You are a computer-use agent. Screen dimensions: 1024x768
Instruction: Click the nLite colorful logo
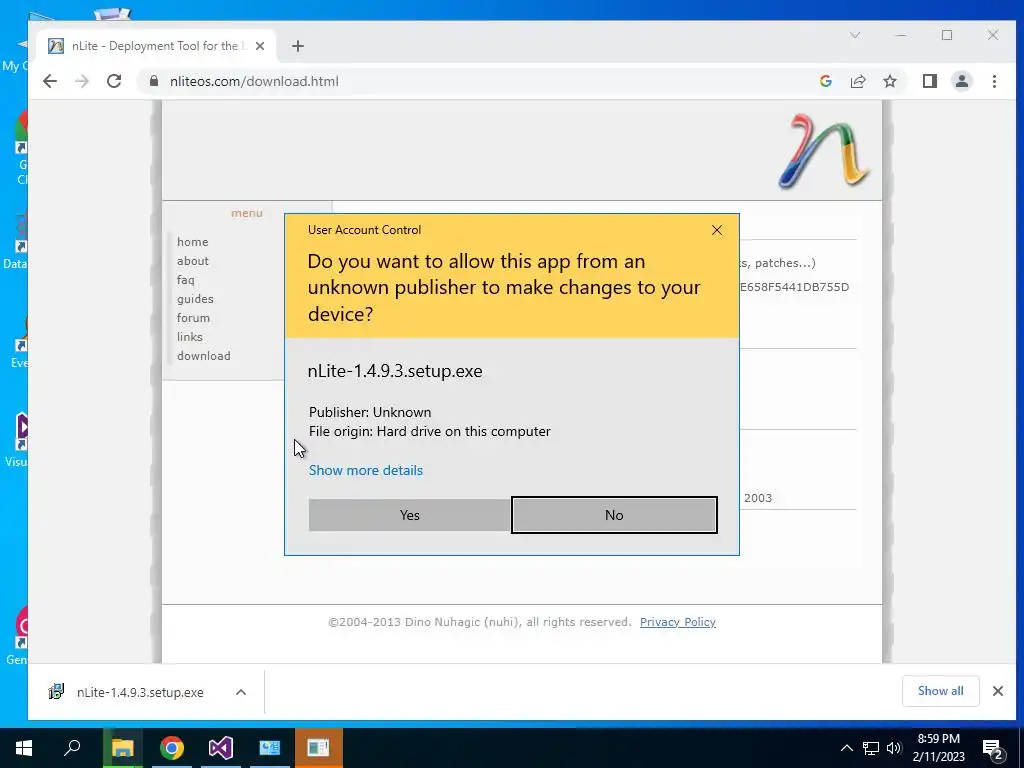pos(823,152)
